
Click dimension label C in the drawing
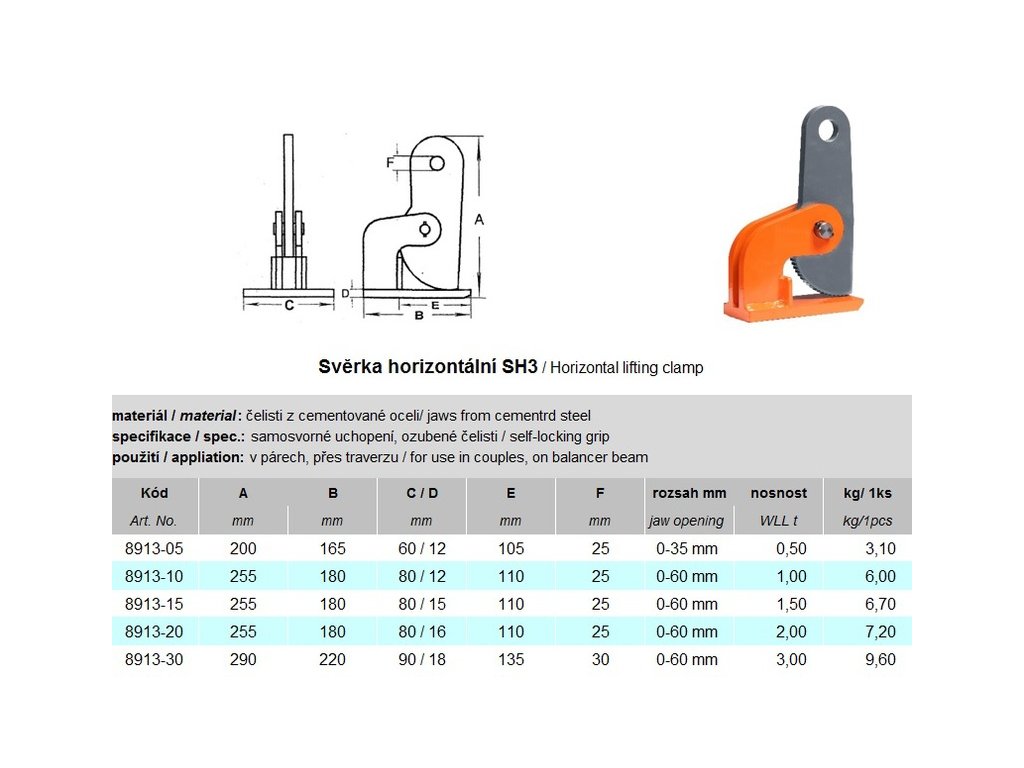tap(289, 305)
